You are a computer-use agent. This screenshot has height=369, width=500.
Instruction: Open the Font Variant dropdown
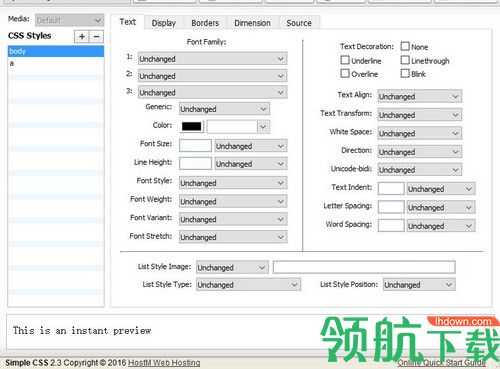(x=233, y=219)
